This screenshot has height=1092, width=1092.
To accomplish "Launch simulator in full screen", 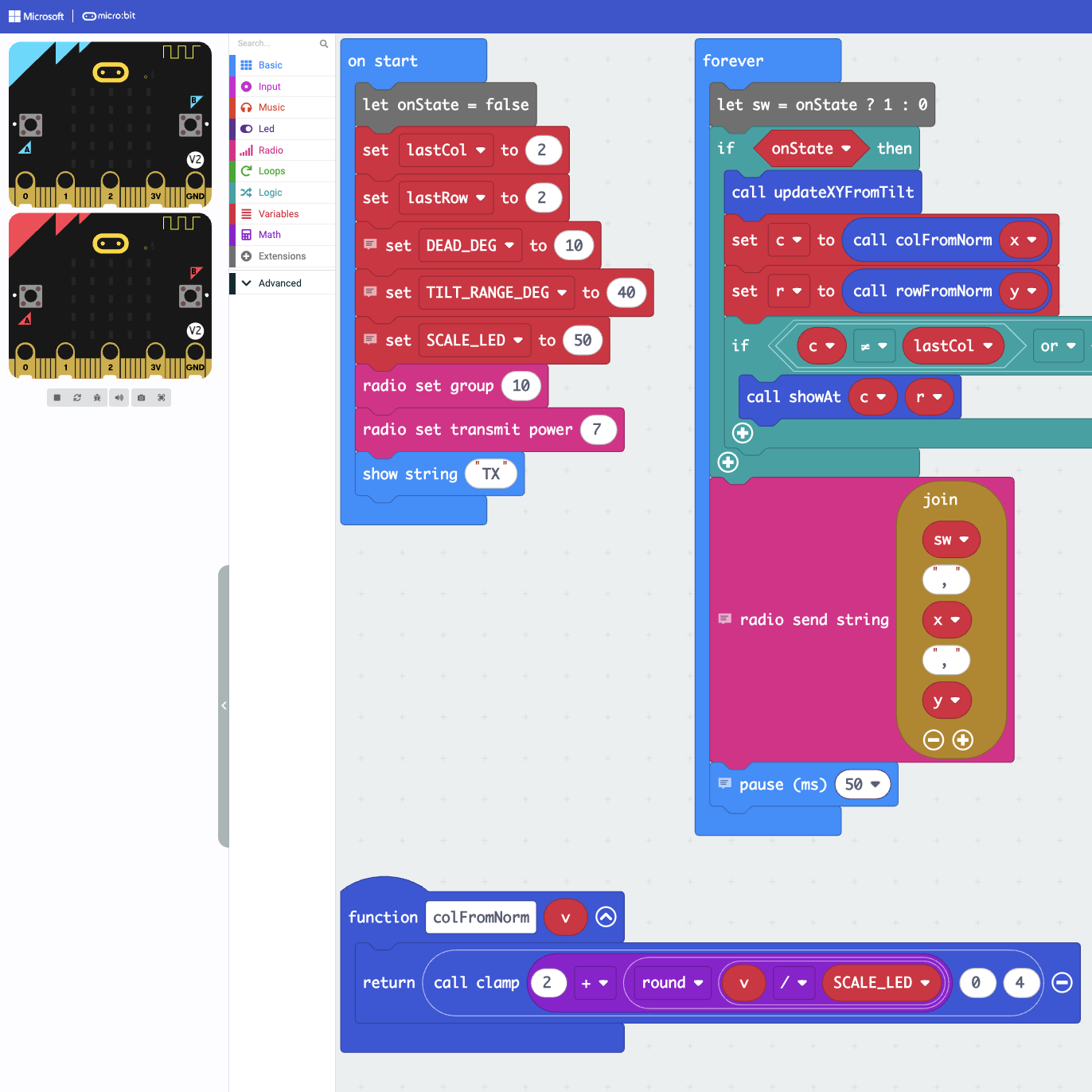I will (x=162, y=397).
